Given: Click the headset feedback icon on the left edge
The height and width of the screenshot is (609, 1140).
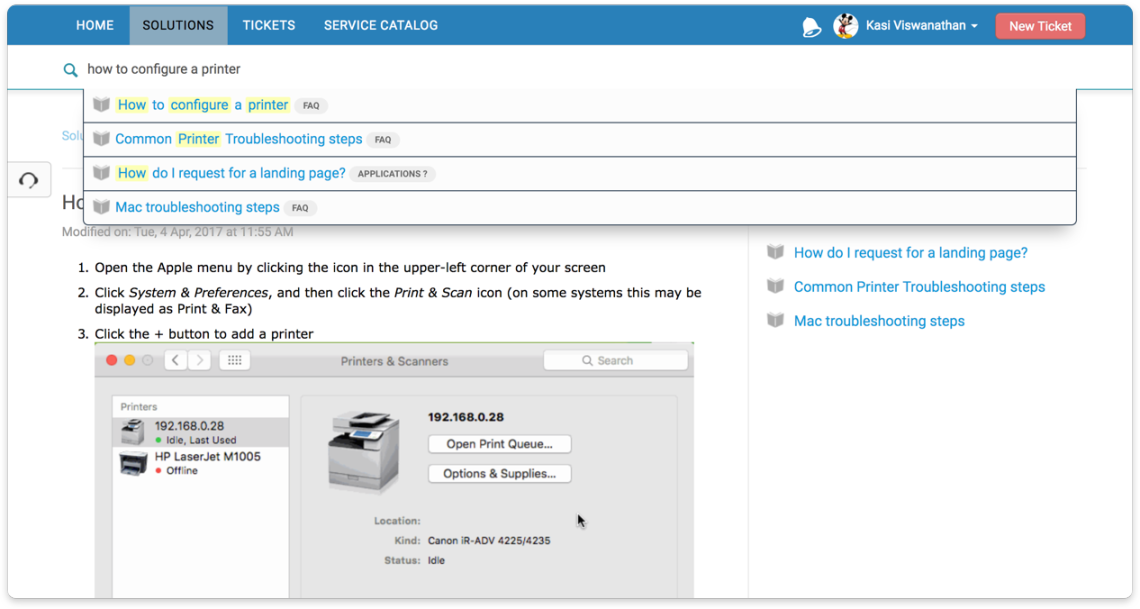Looking at the screenshot, I should (28, 179).
